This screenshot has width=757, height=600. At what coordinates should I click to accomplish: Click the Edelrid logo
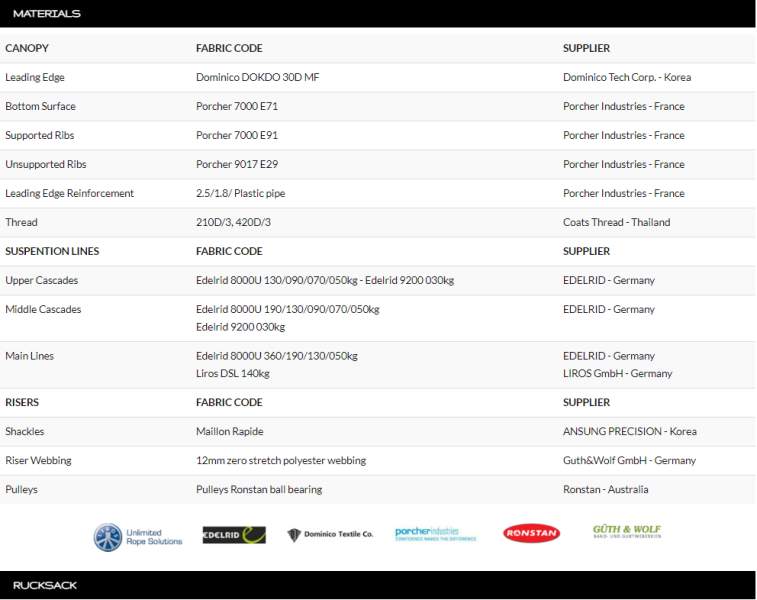click(234, 535)
